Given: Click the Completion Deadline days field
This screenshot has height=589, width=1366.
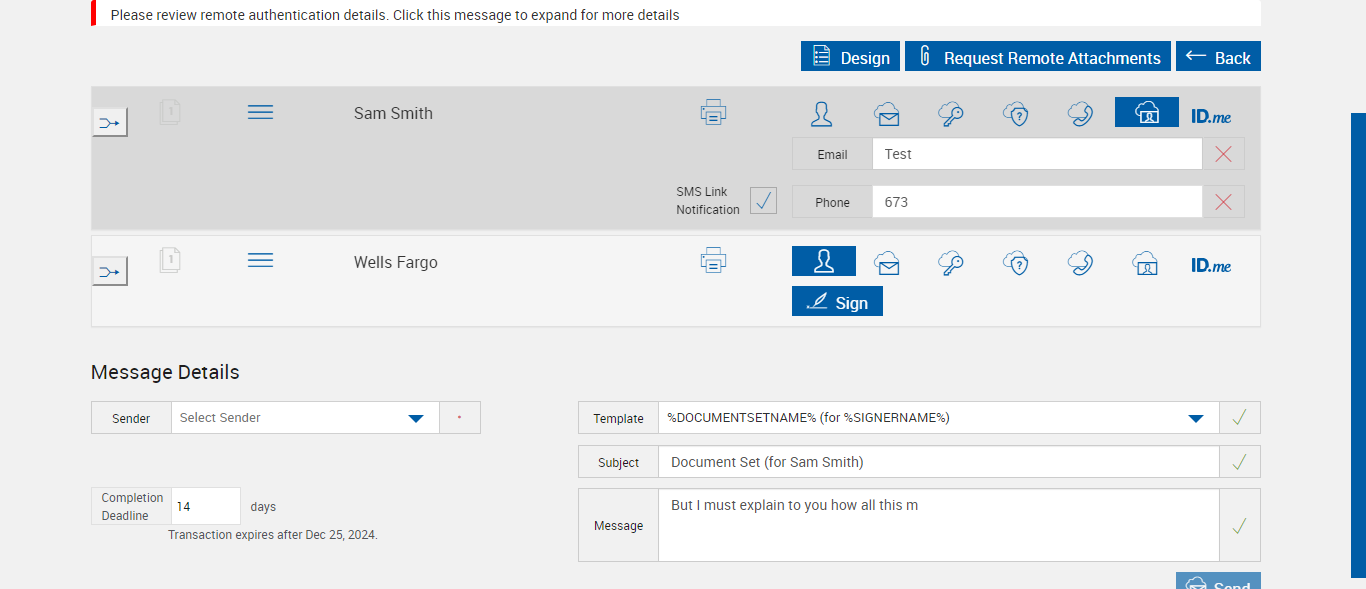Looking at the screenshot, I should (205, 506).
